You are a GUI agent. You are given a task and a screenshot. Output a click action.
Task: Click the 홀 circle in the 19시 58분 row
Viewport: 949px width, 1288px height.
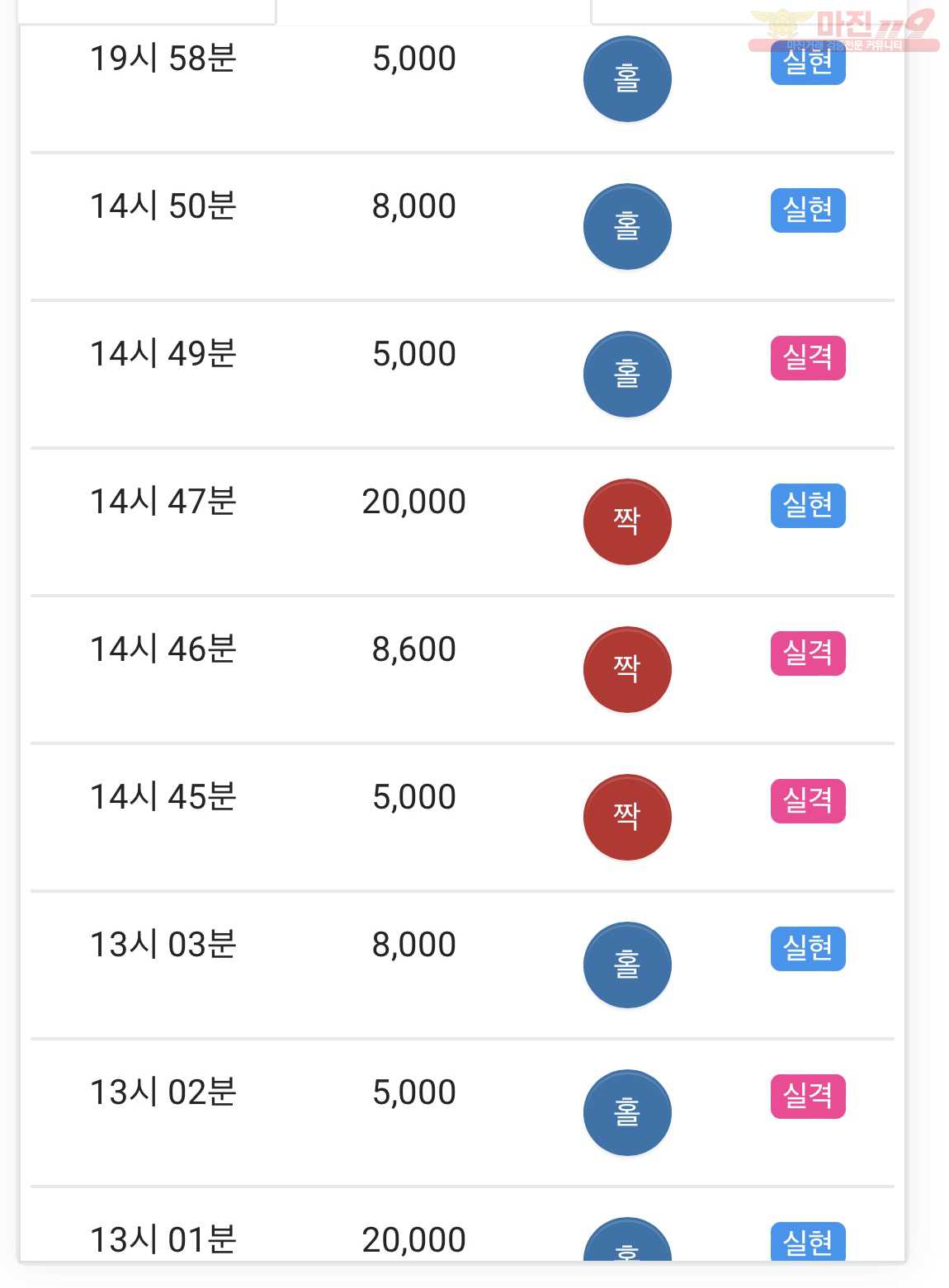[x=627, y=79]
